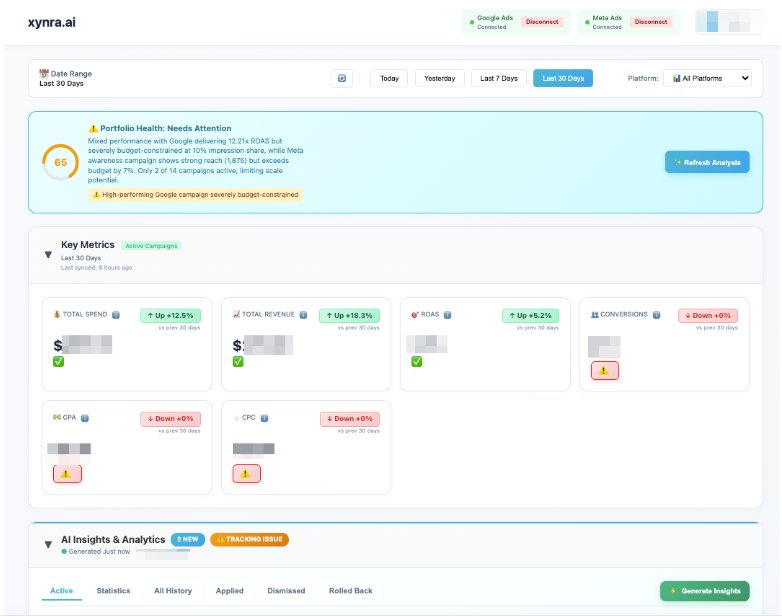The width and height of the screenshot is (782, 616).
Task: Switch to the Dismissed tab
Action: 286,591
